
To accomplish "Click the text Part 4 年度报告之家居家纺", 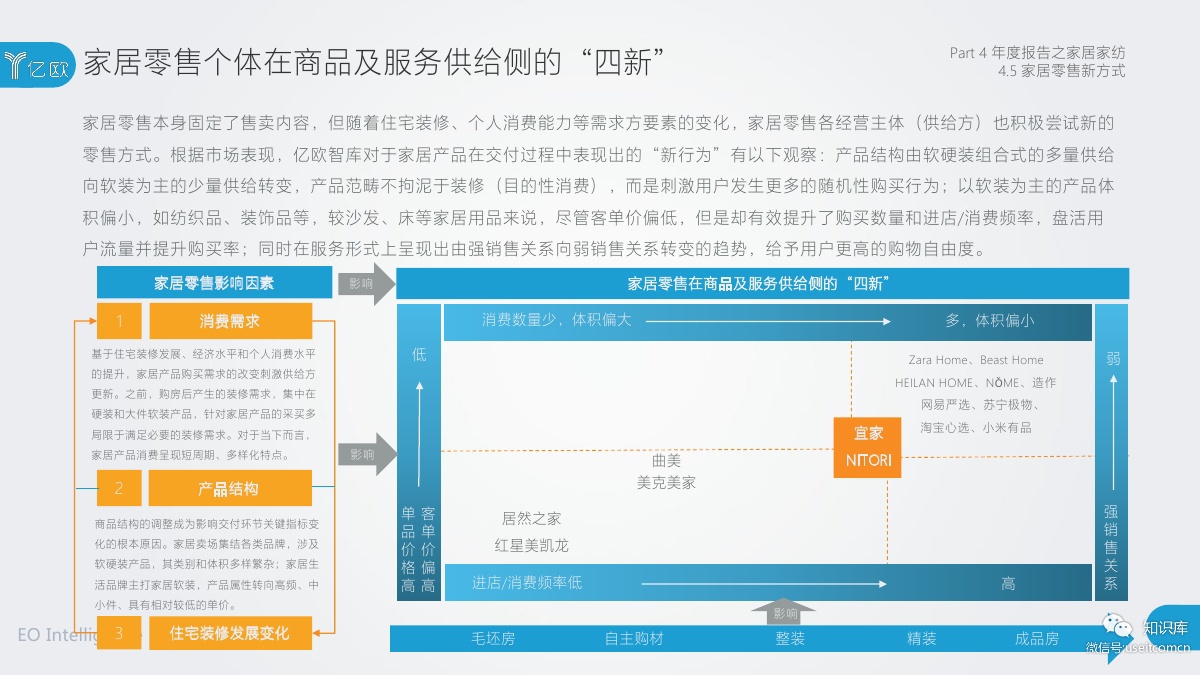I will coord(1037,53).
